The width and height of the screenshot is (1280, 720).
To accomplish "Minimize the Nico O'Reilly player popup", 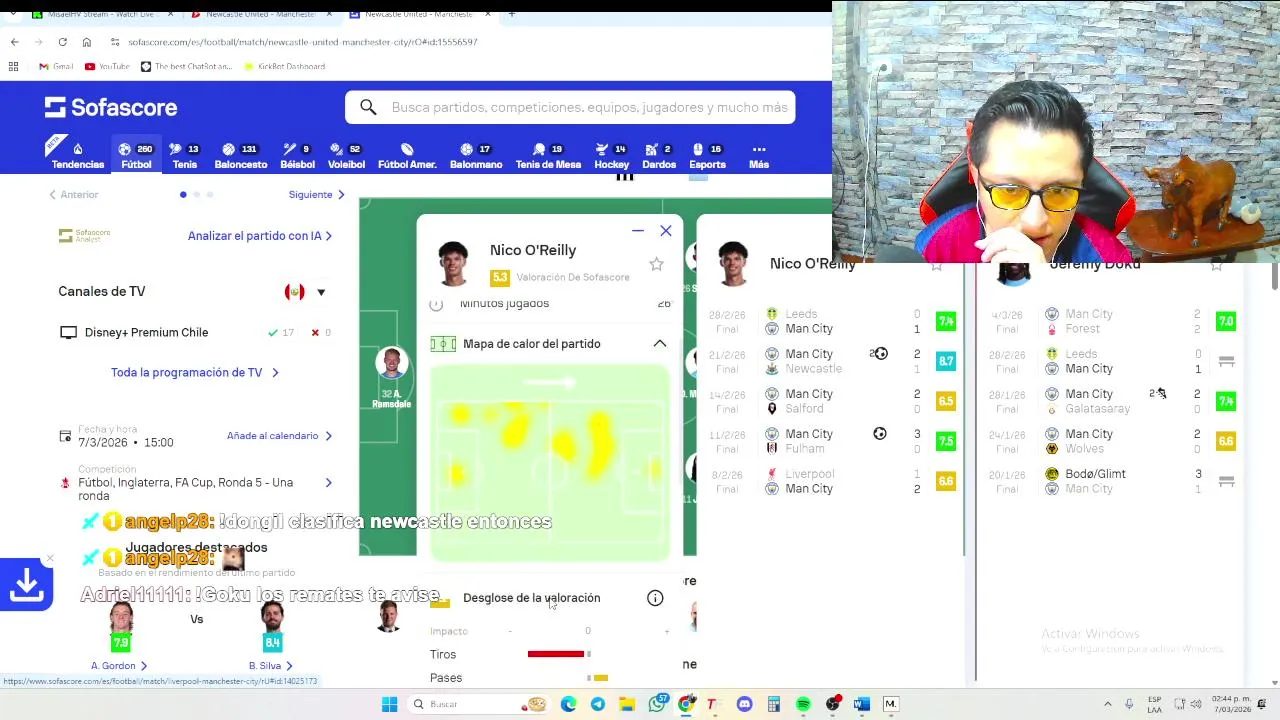I will tap(637, 231).
